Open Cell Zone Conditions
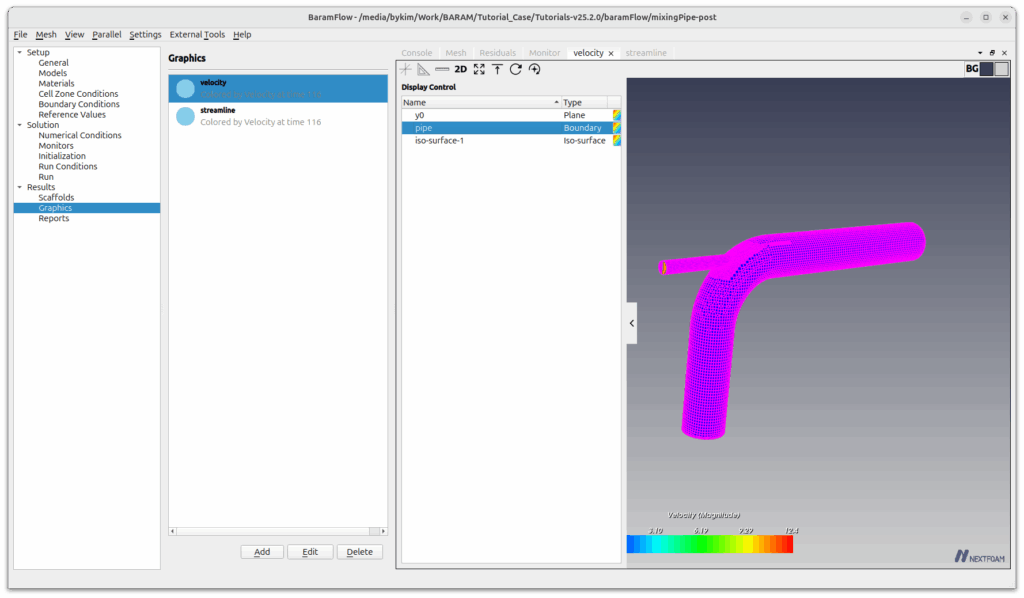 click(x=78, y=94)
